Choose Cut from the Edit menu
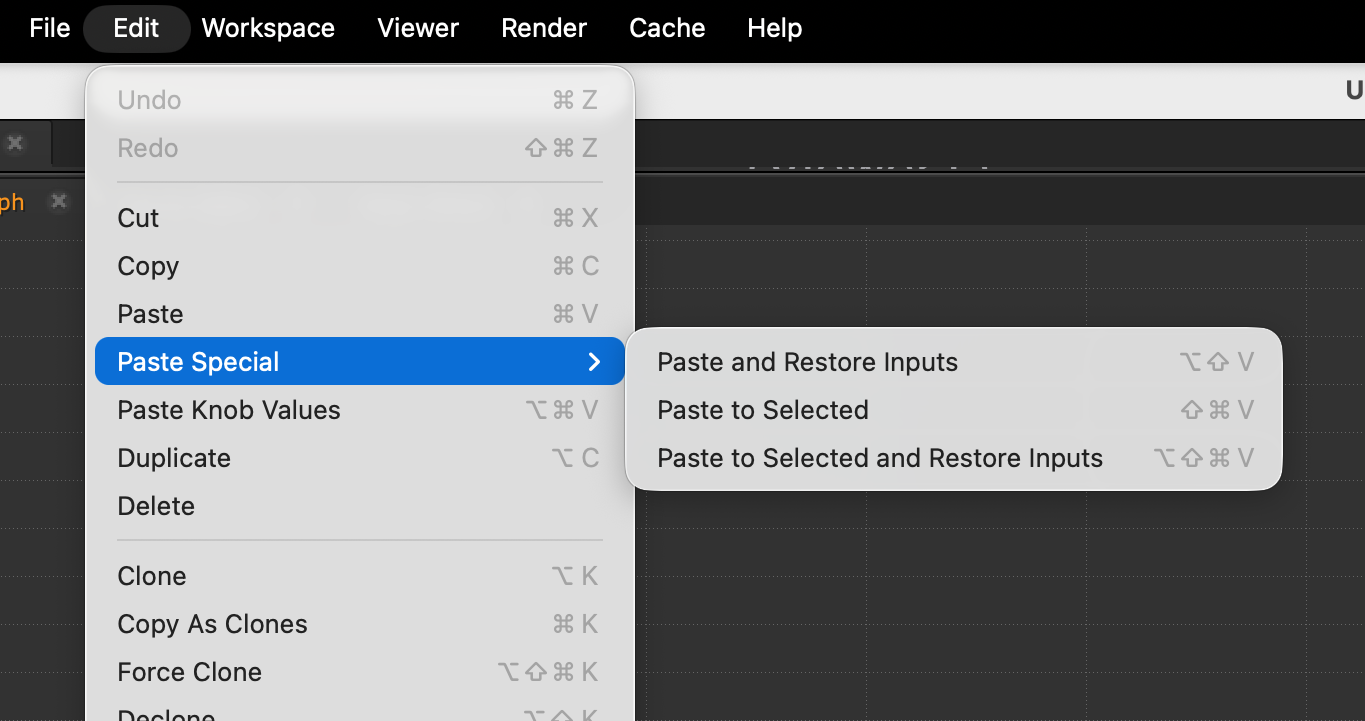1365x721 pixels. (x=138, y=218)
